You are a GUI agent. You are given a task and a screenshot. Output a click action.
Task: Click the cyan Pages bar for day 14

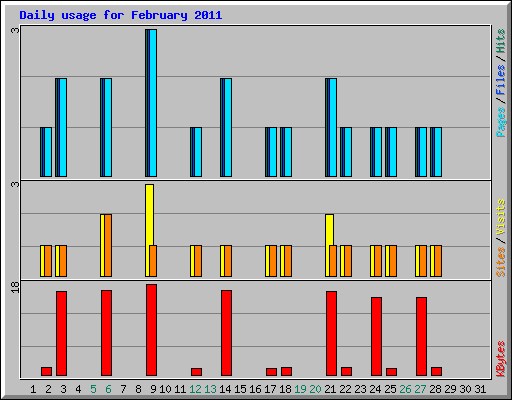click(228, 127)
